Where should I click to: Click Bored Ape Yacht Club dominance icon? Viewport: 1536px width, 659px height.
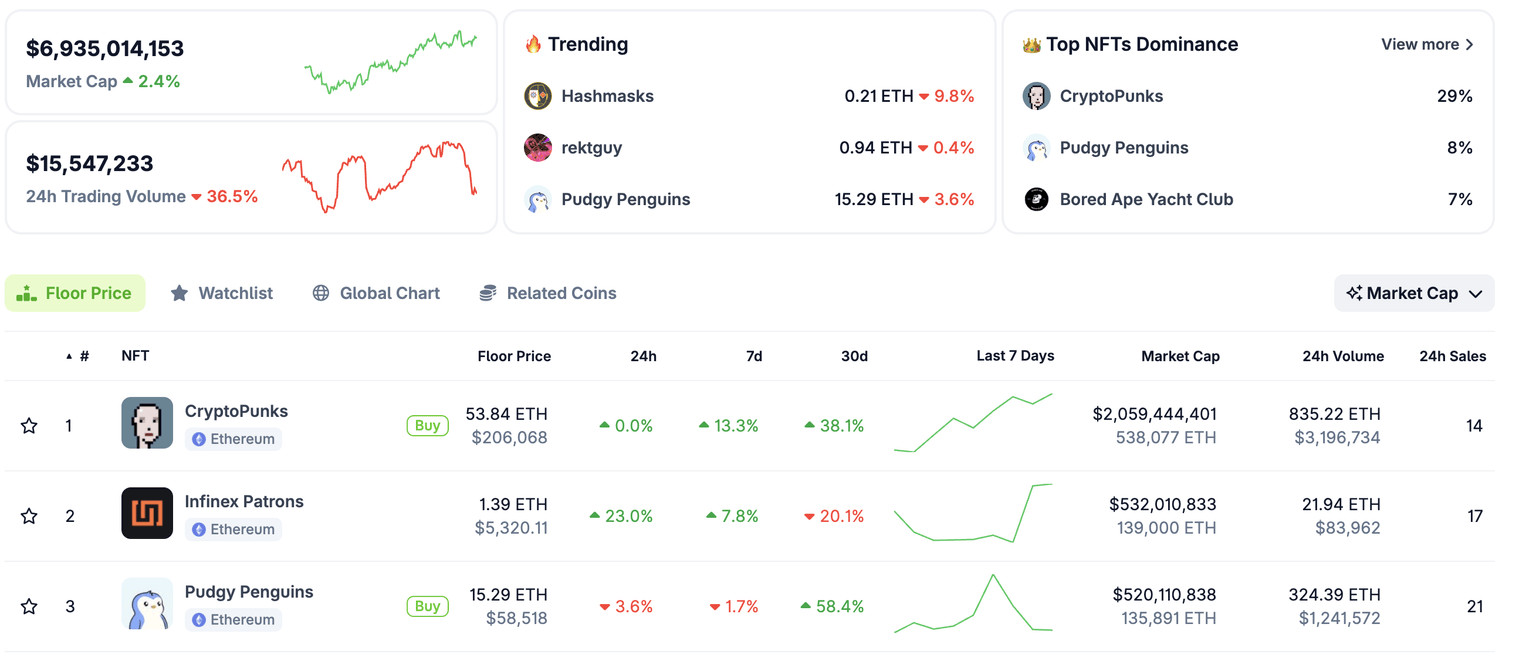tap(1037, 199)
